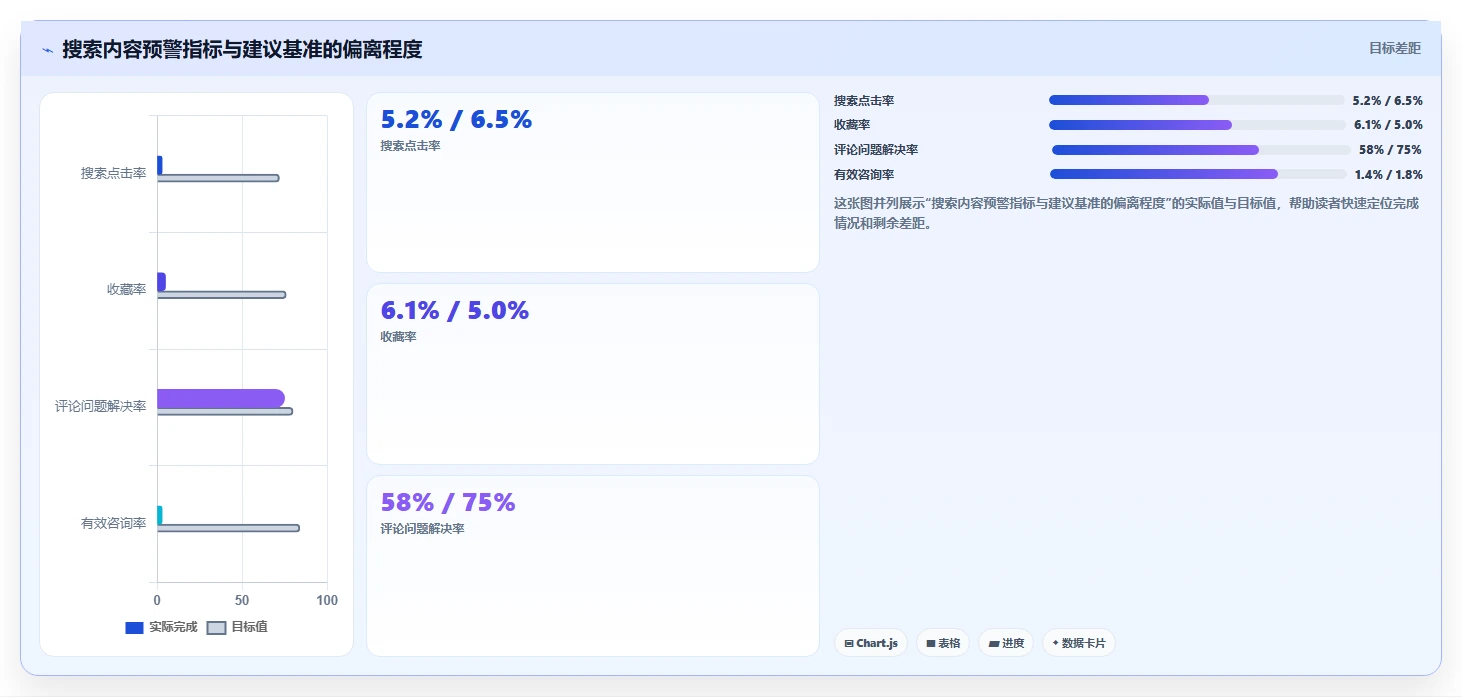Select the 进度 tag

pyautogui.click(x=1006, y=643)
